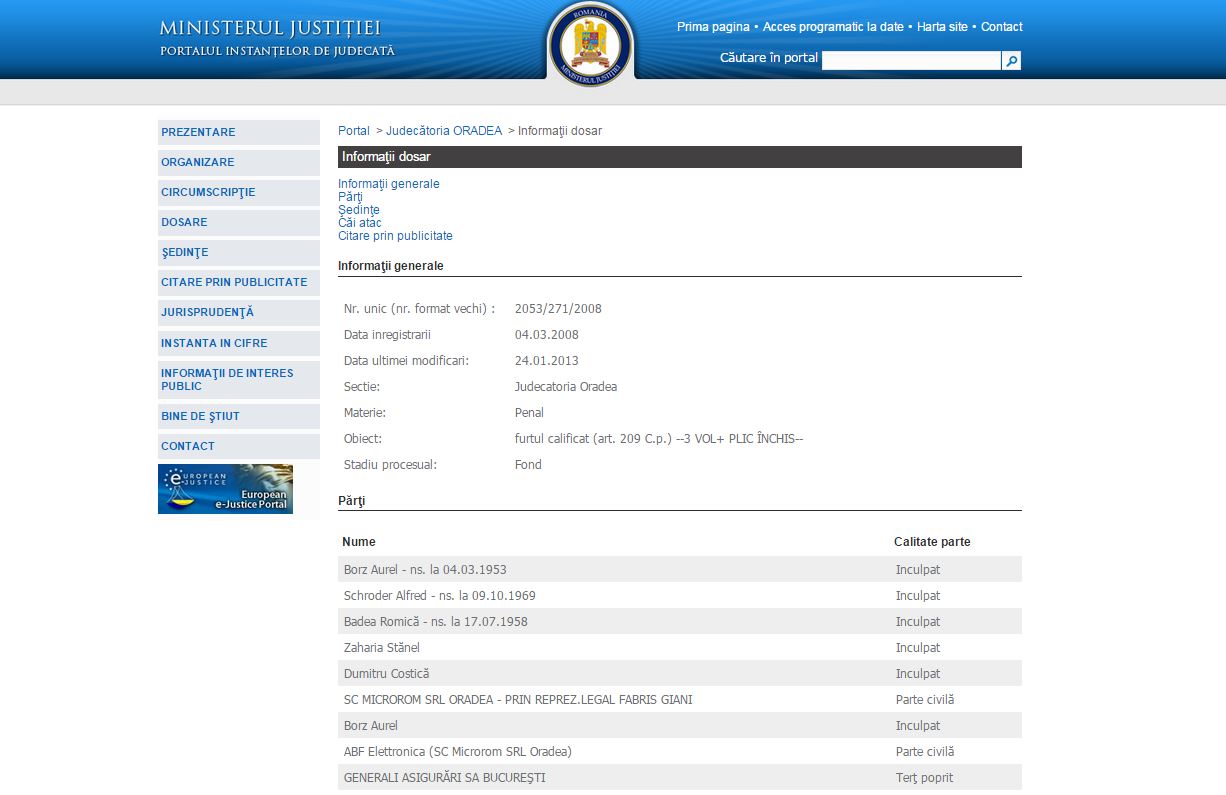Jump to the 'Căi atac' section link

point(360,223)
